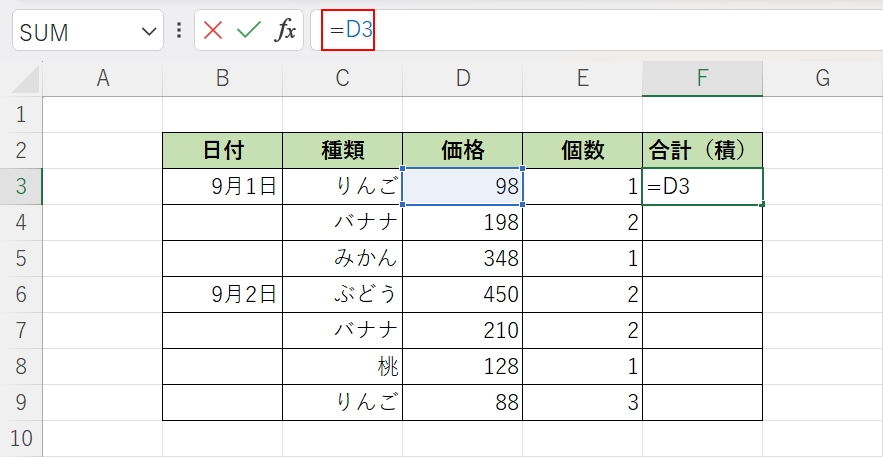Click cell containing 桃

click(x=342, y=366)
